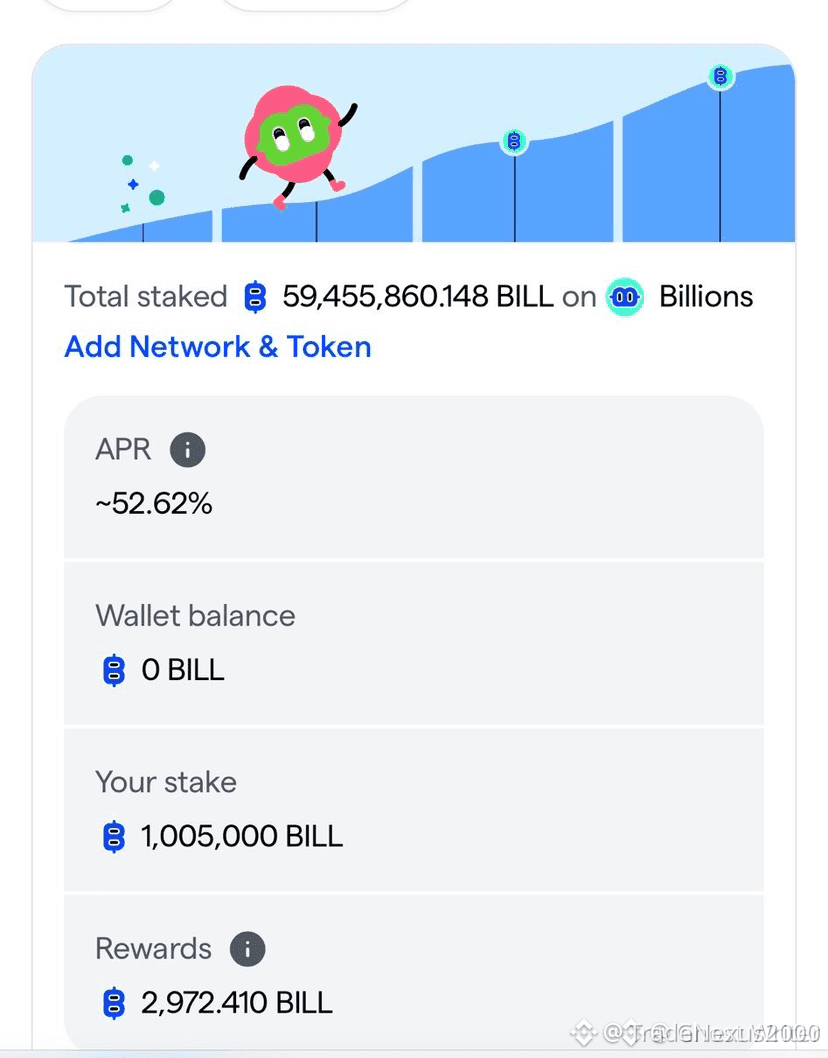This screenshot has width=828, height=1058.
Task: Click the BILL icon in Wallet balance
Action: 114,670
